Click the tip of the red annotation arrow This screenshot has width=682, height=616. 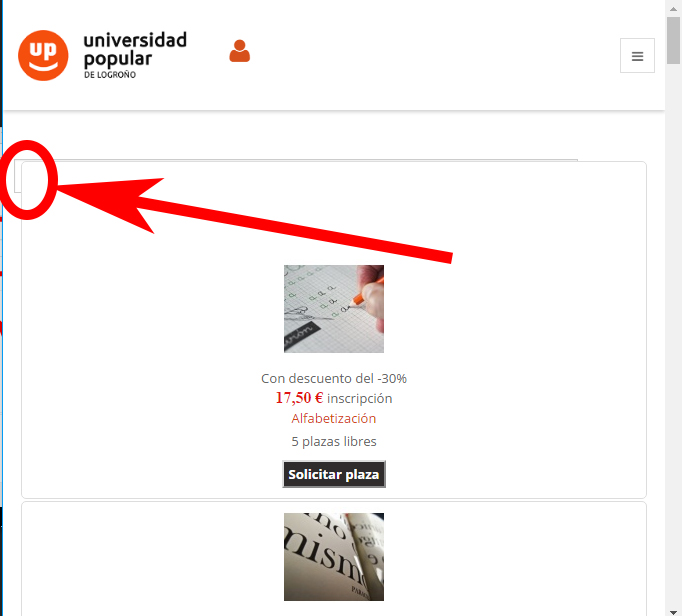[60, 188]
